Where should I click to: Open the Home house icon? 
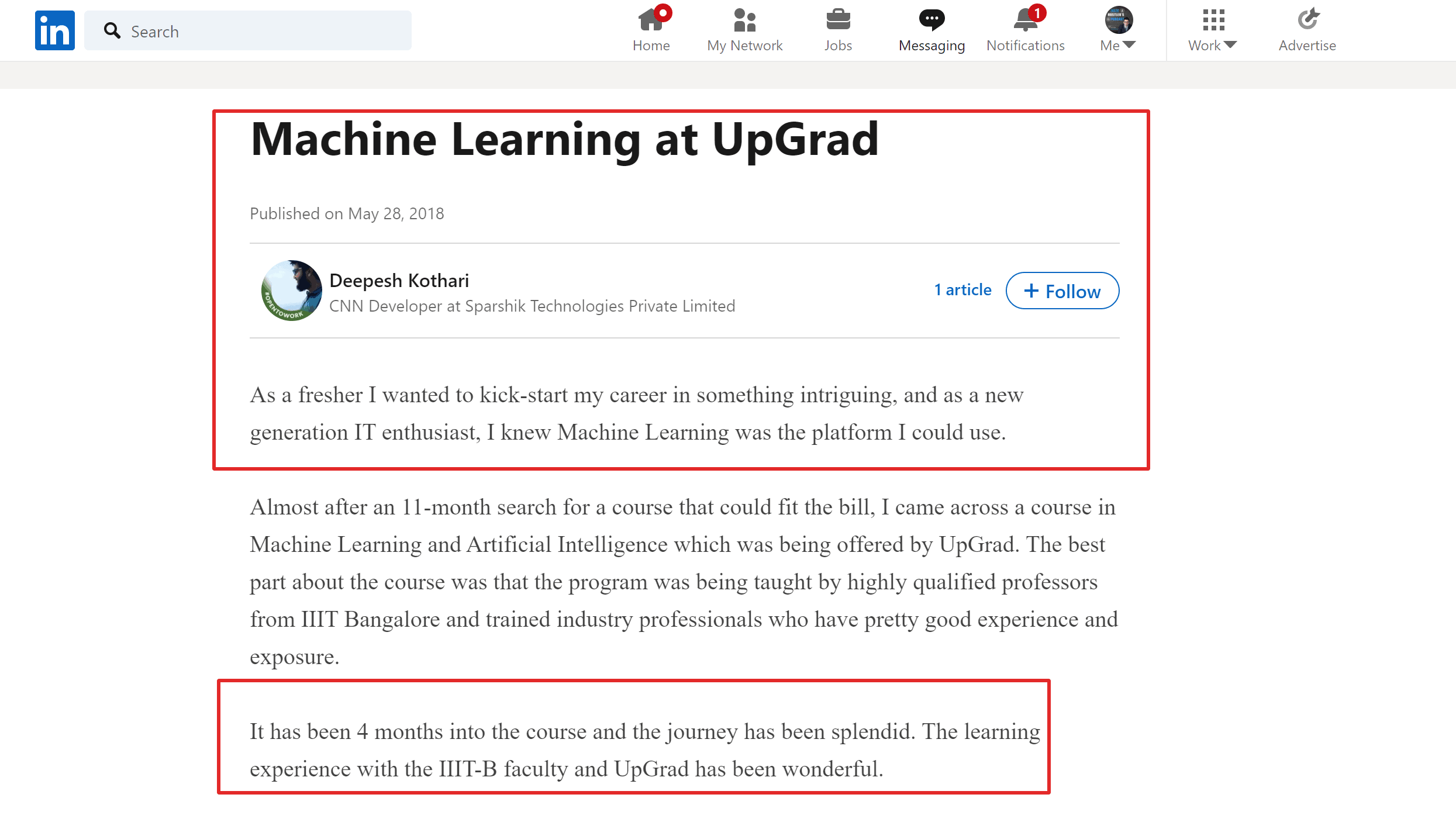click(x=650, y=20)
